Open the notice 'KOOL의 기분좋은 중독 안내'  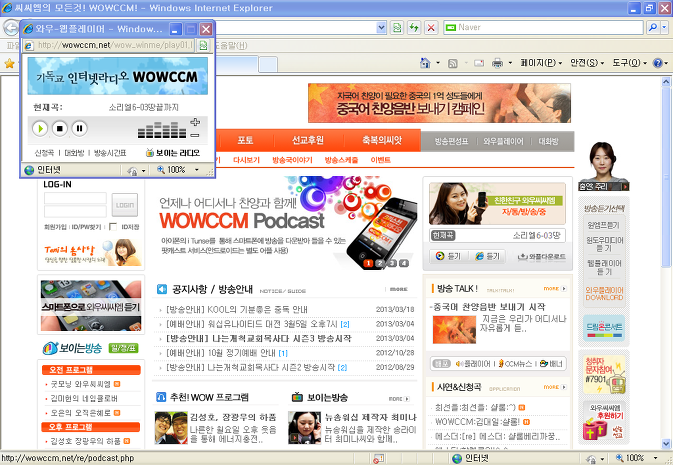(x=237, y=310)
